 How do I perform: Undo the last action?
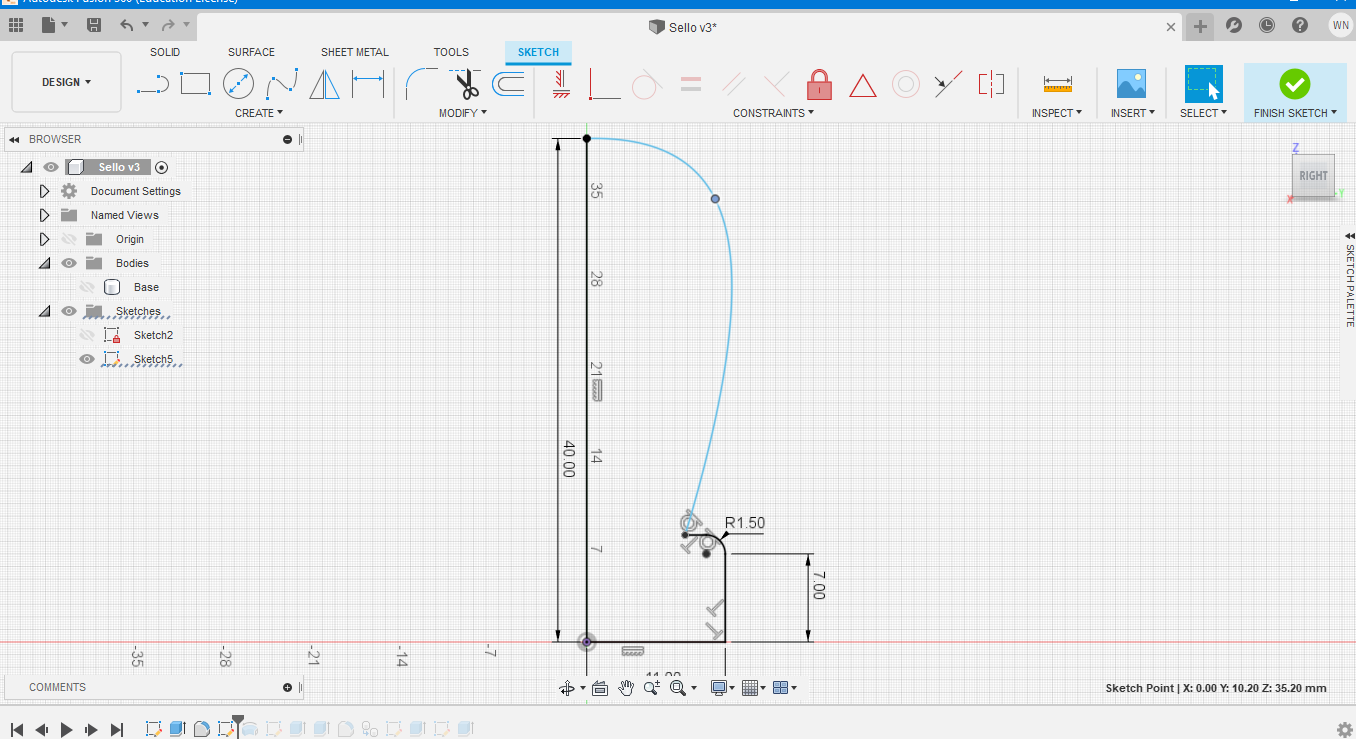127,25
